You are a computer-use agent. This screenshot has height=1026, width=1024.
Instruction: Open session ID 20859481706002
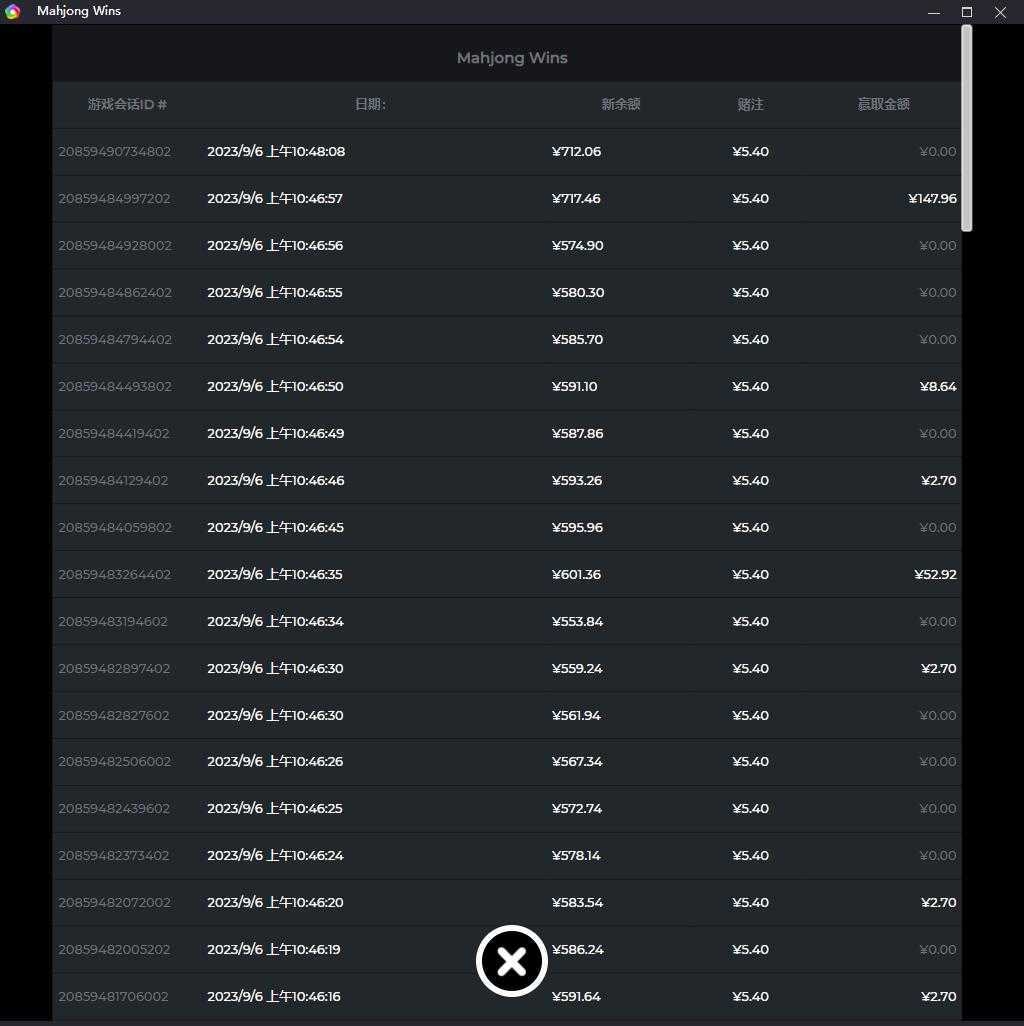pyautogui.click(x=113, y=997)
